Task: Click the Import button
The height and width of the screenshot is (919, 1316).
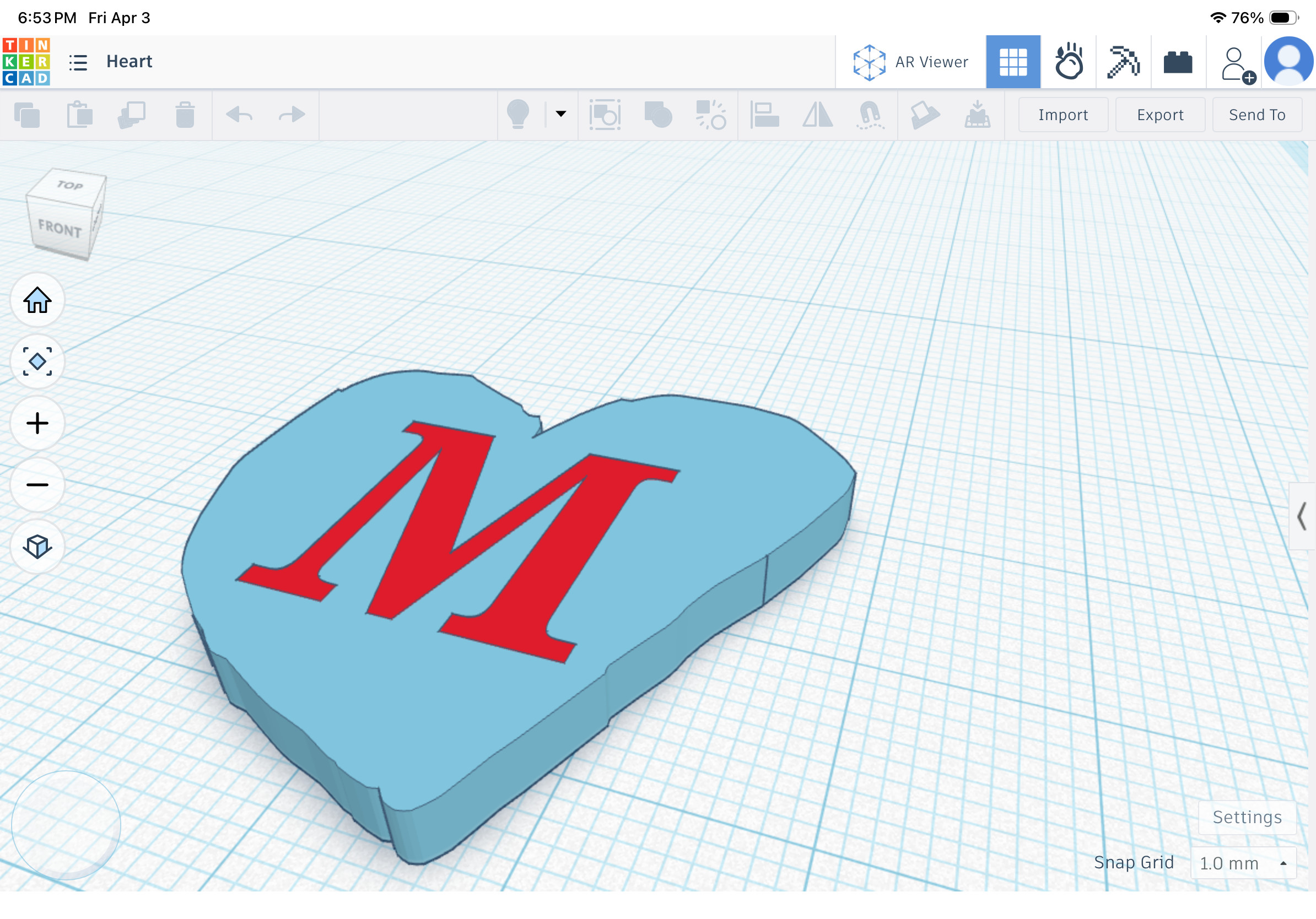Action: 1062,115
